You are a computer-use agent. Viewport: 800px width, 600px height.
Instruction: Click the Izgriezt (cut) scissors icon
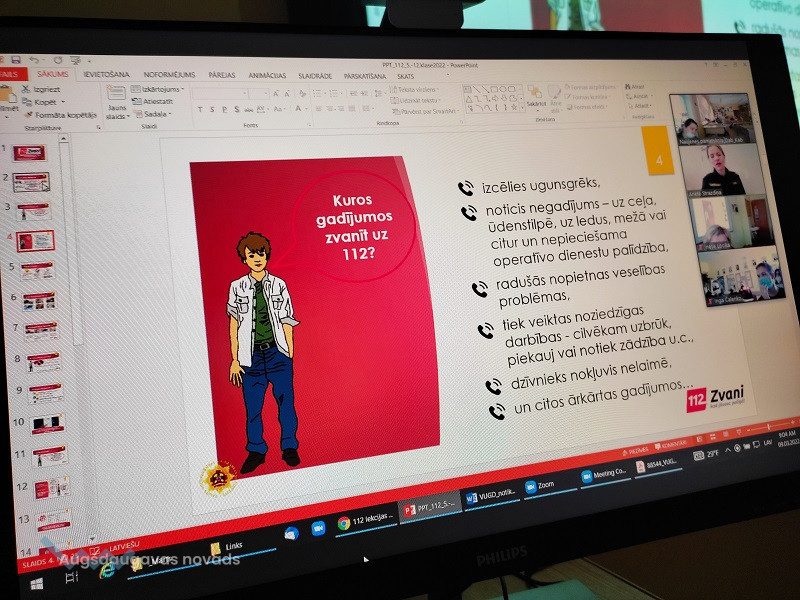coord(25,89)
